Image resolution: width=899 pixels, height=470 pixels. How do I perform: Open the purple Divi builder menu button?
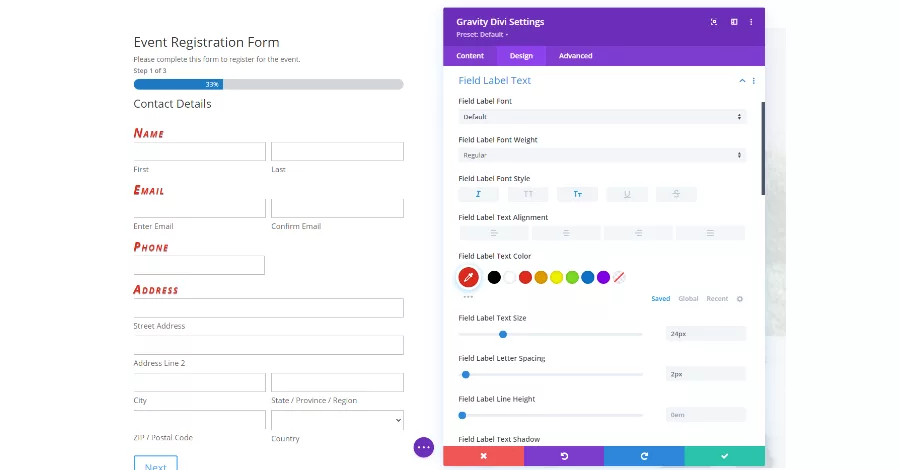(424, 447)
